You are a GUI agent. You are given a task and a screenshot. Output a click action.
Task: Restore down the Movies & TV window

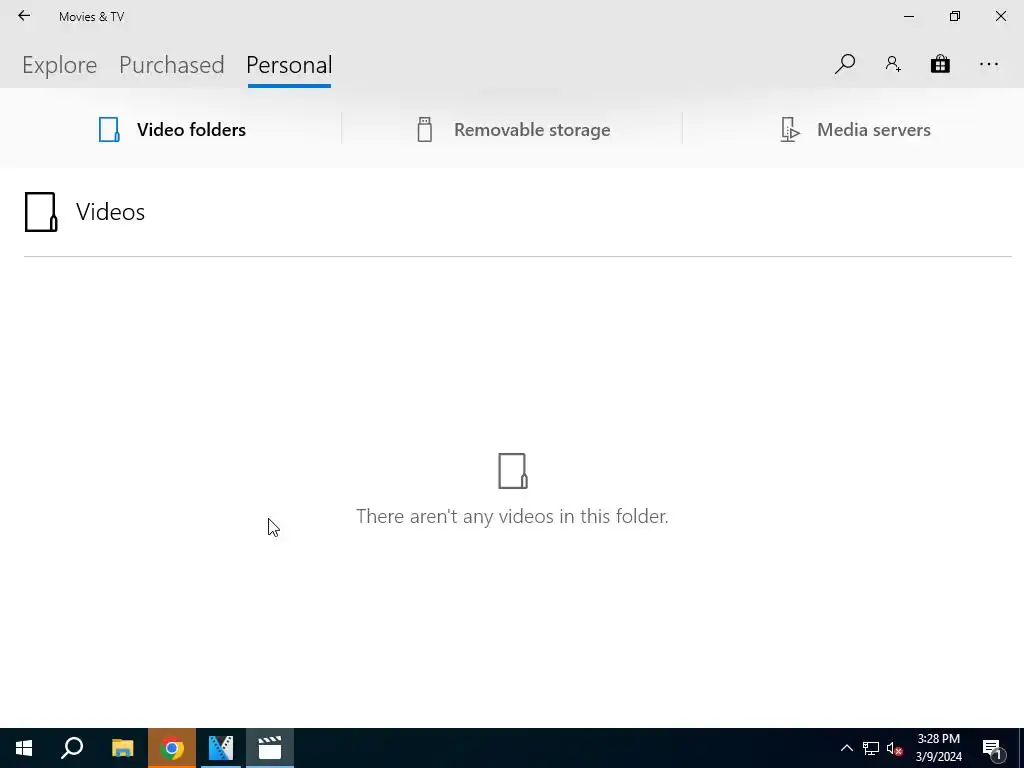click(955, 16)
